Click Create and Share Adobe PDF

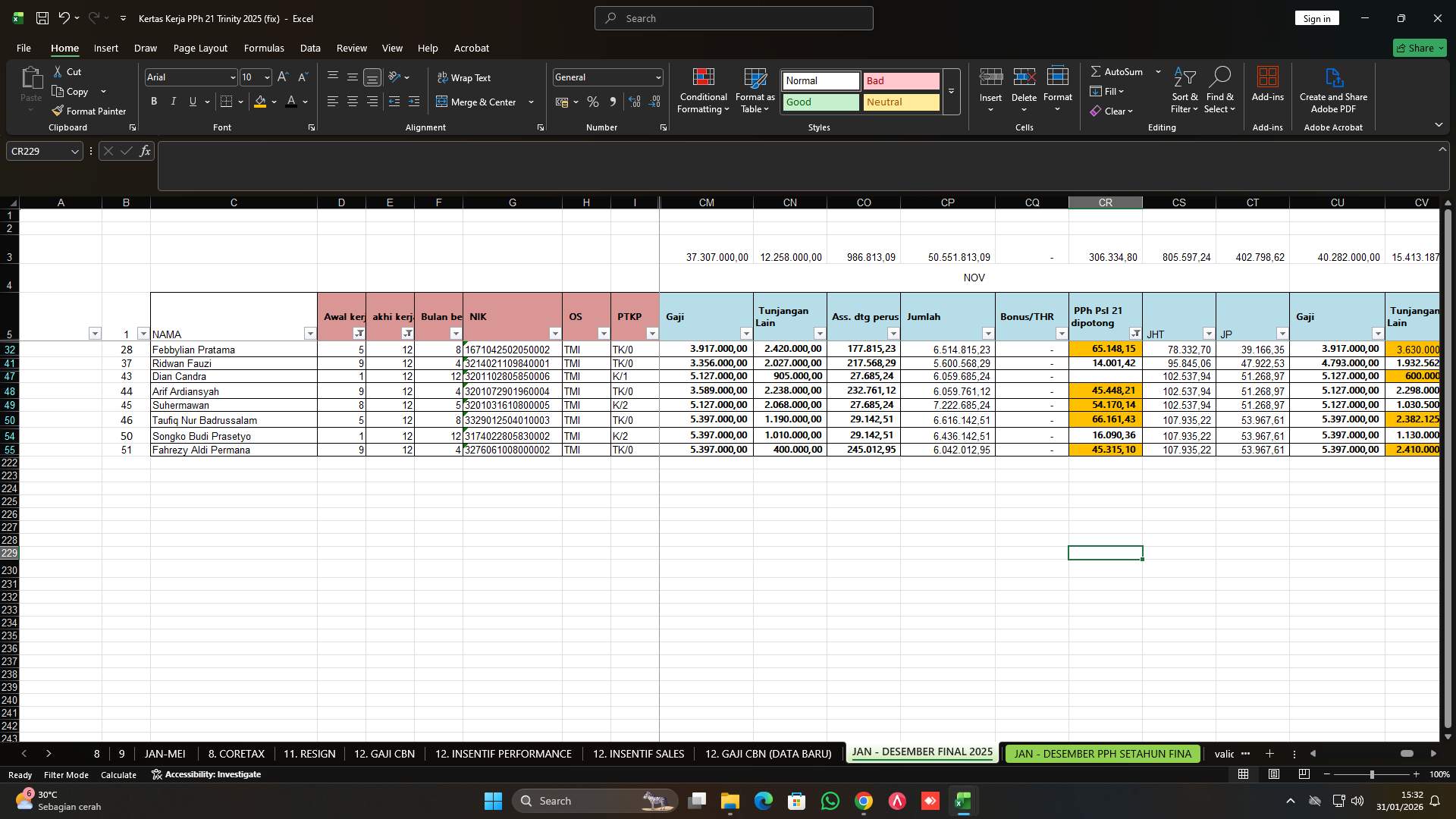pyautogui.click(x=1333, y=90)
